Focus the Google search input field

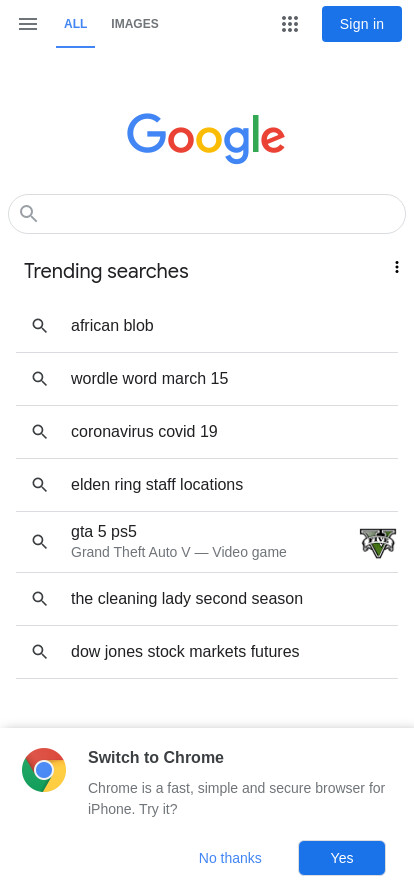[x=207, y=214]
